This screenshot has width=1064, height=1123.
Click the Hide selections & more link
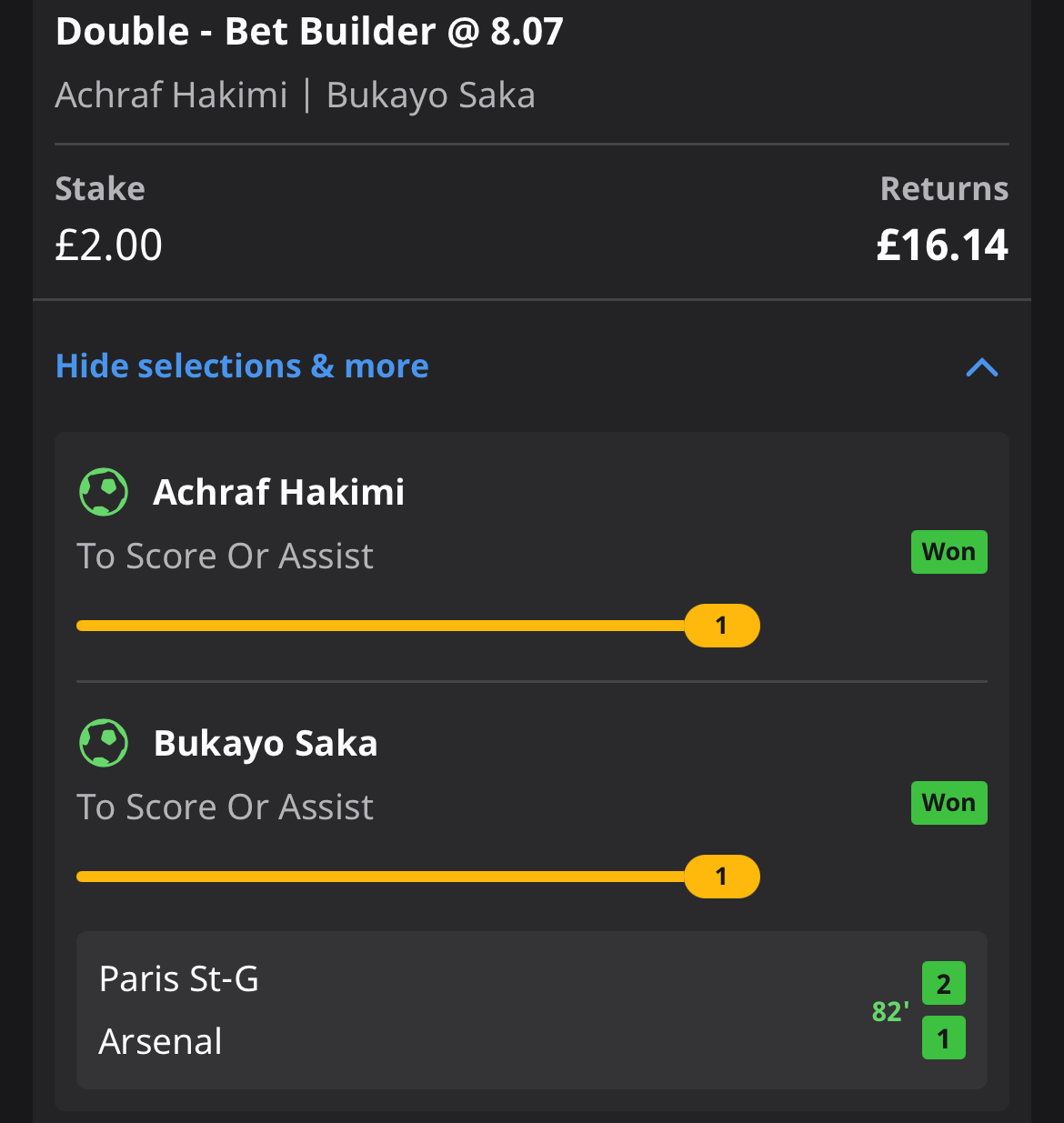tap(242, 366)
